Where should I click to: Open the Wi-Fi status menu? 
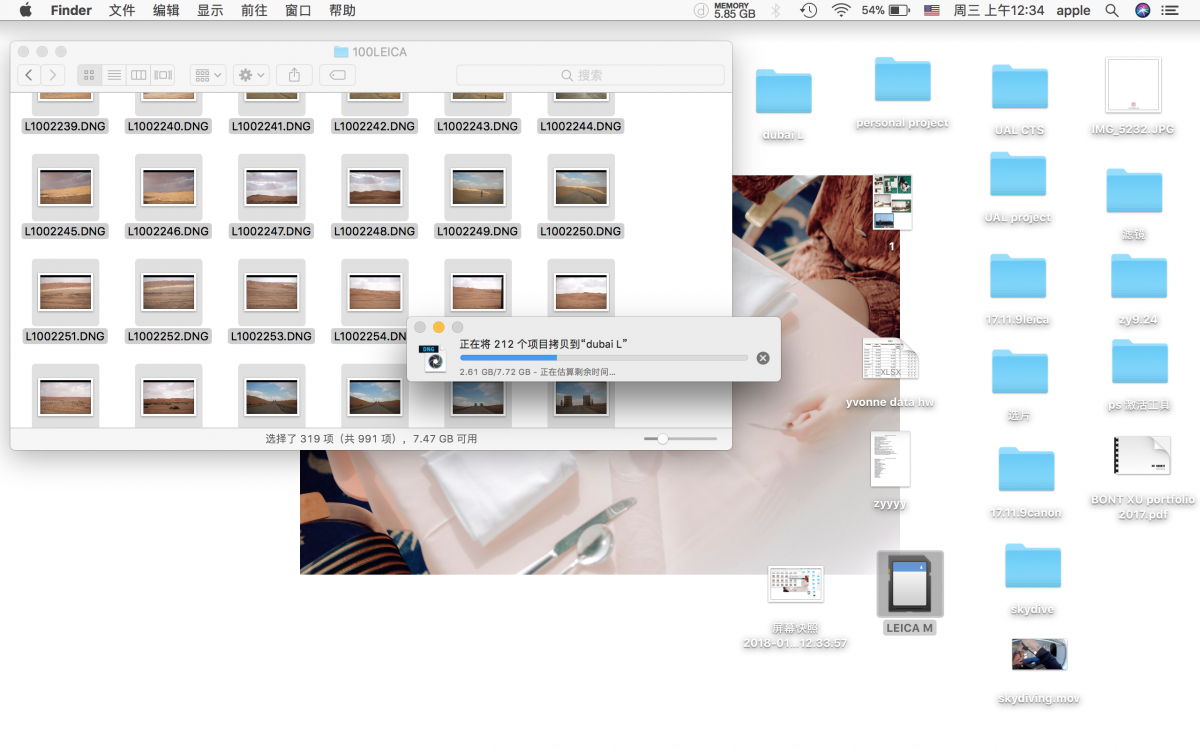pos(841,10)
